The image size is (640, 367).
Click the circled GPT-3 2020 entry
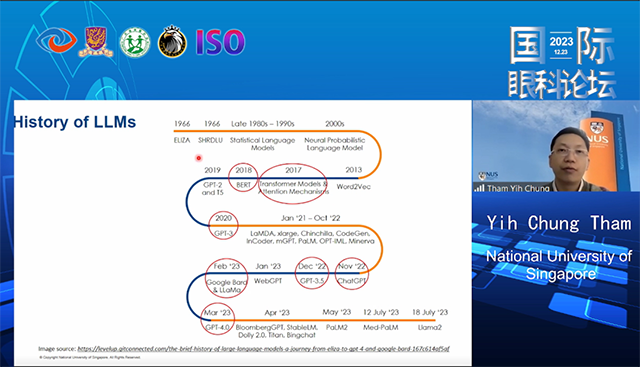tap(223, 225)
